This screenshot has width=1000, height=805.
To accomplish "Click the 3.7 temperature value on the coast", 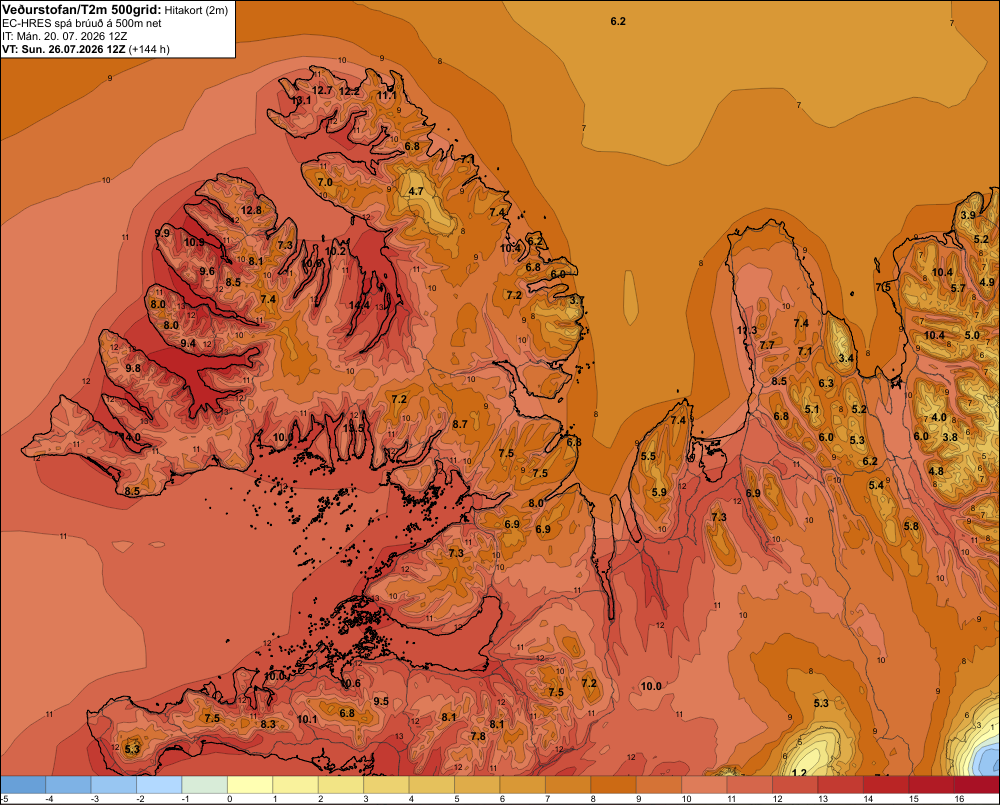I will (x=577, y=300).
